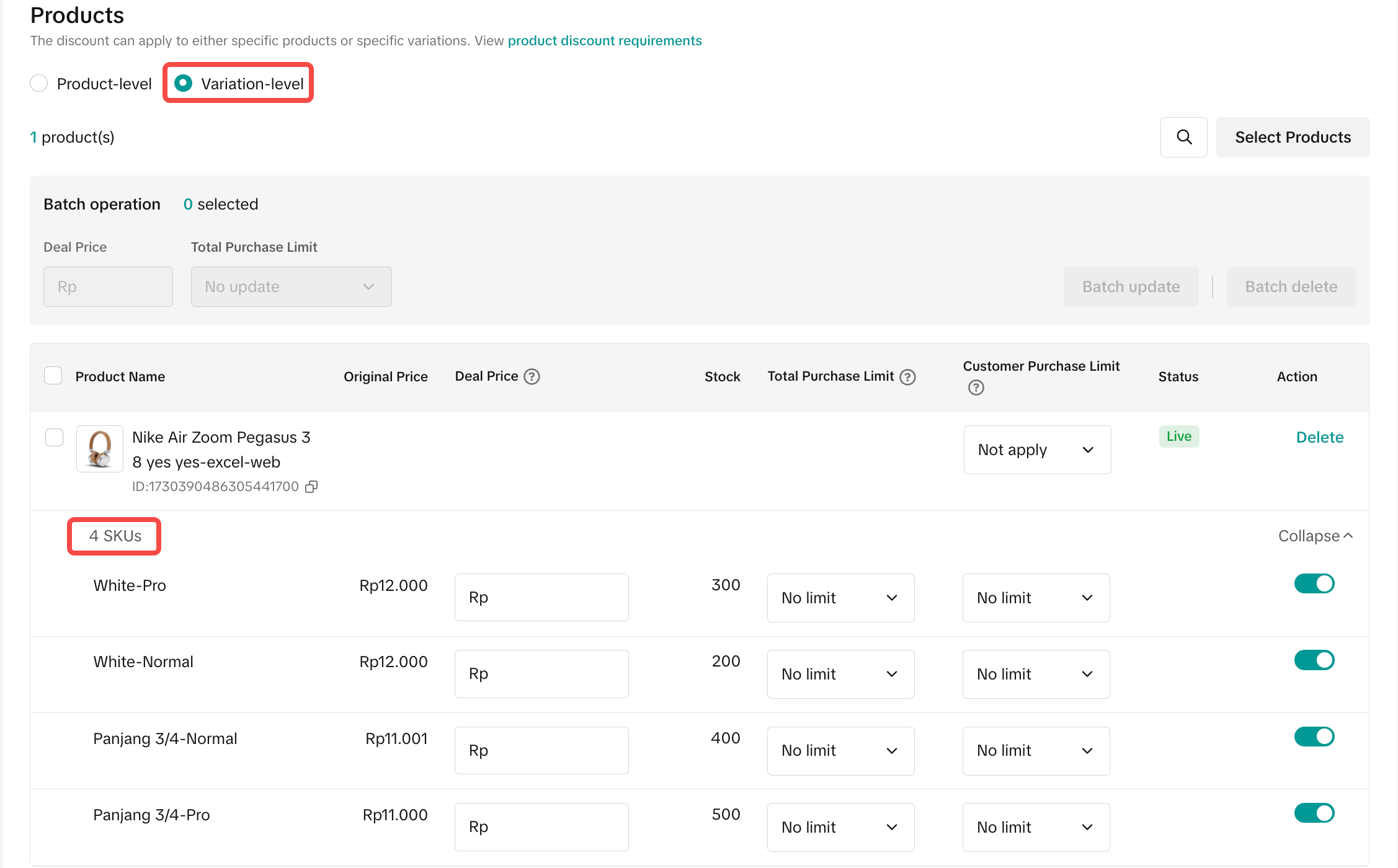Select the Product-level radio option
This screenshot has height=868, width=1398.
39,83
